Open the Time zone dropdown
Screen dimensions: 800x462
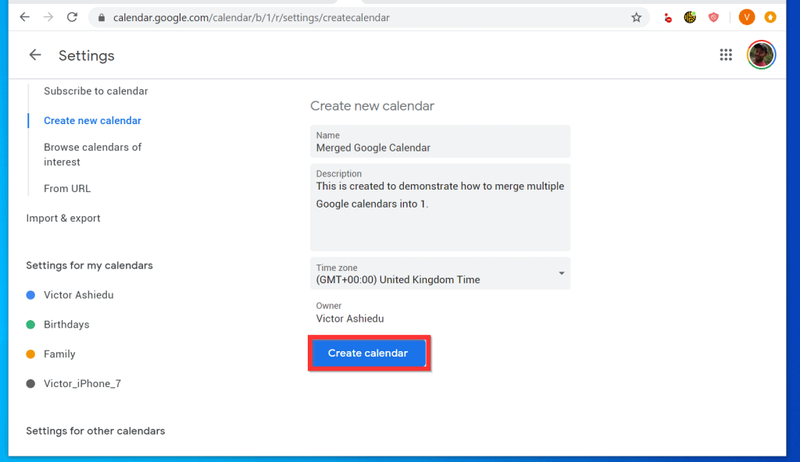(440, 274)
